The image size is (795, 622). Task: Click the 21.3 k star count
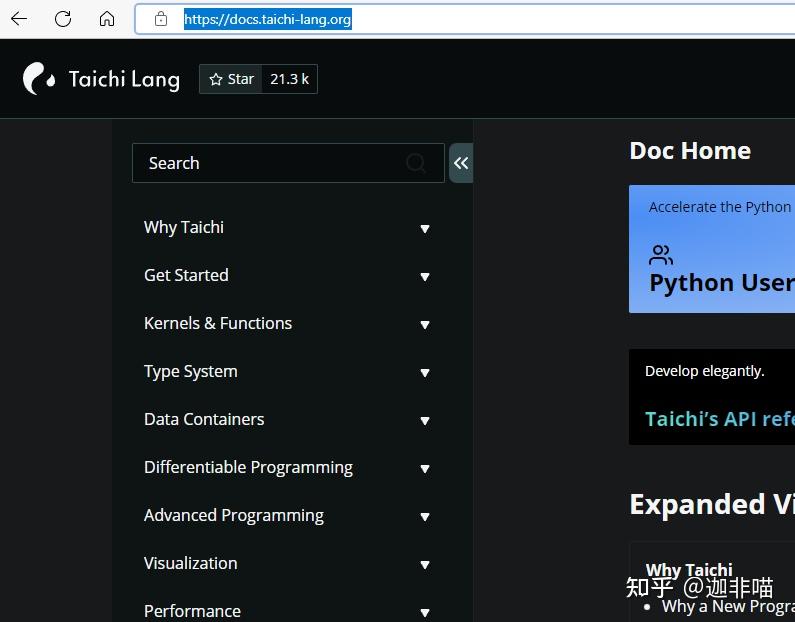(290, 79)
